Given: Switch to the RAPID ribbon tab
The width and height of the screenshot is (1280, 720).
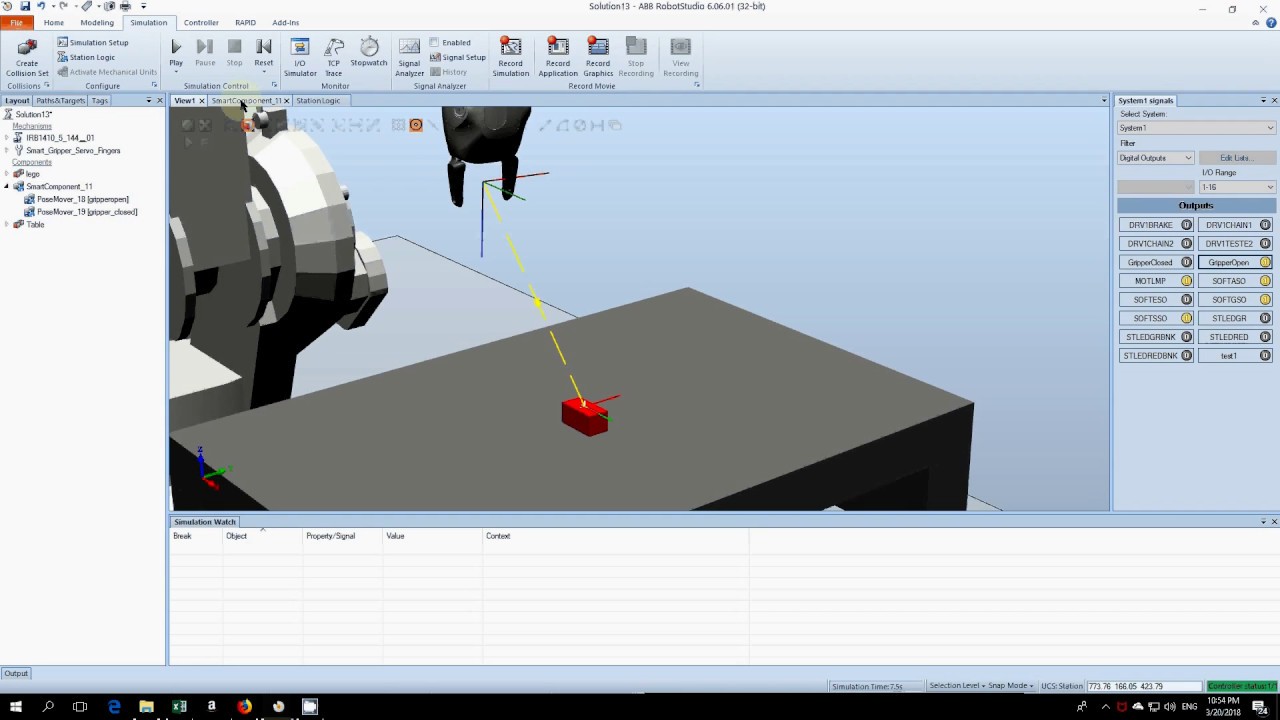Looking at the screenshot, I should coord(245,22).
